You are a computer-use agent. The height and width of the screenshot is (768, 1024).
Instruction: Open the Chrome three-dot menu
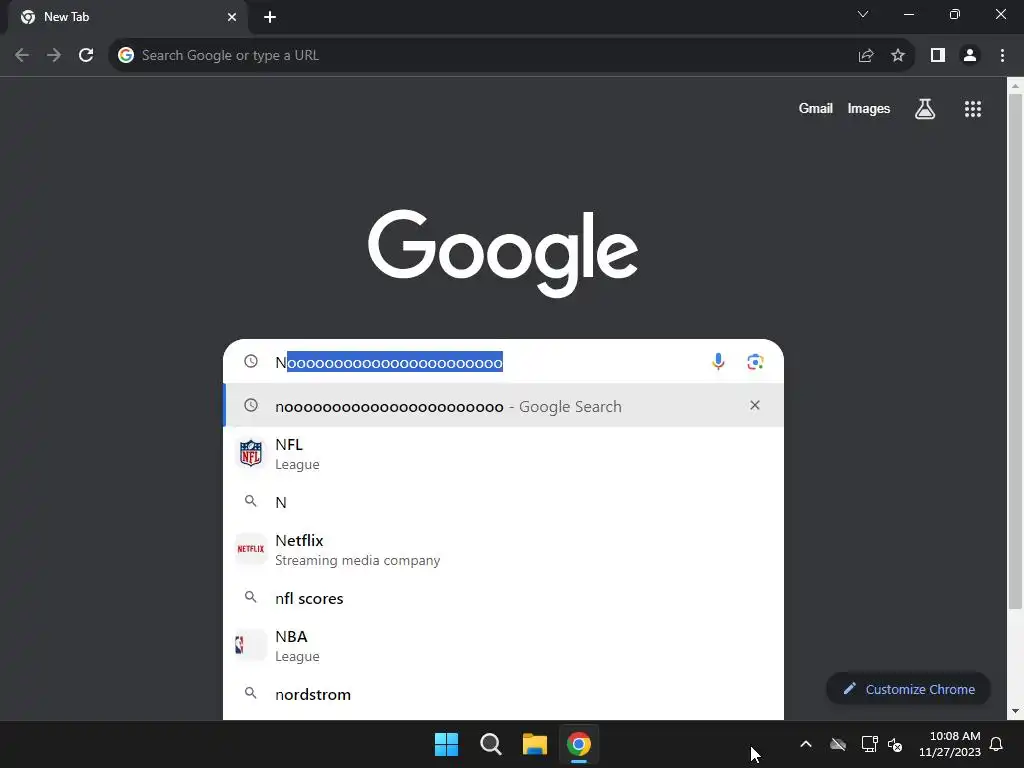tap(1002, 56)
